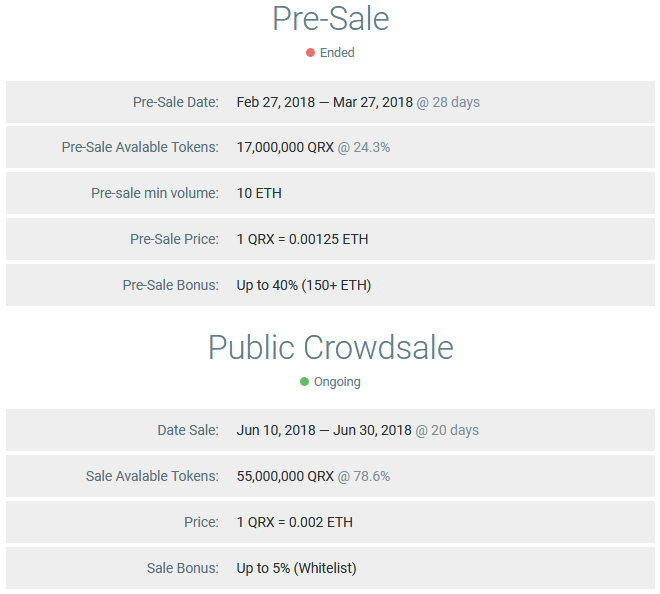Click the Public Crowdsale heading
Viewport: 660px width, 594px height.
pyautogui.click(x=330, y=347)
